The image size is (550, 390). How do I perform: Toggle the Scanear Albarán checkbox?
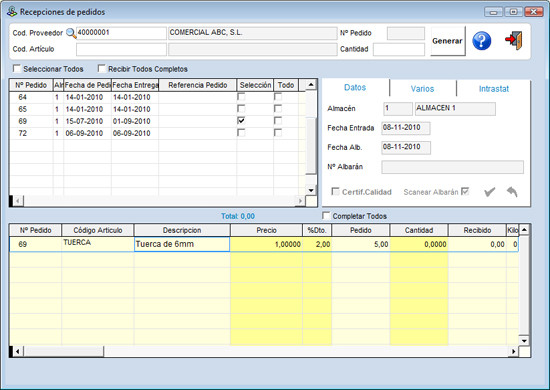(465, 191)
